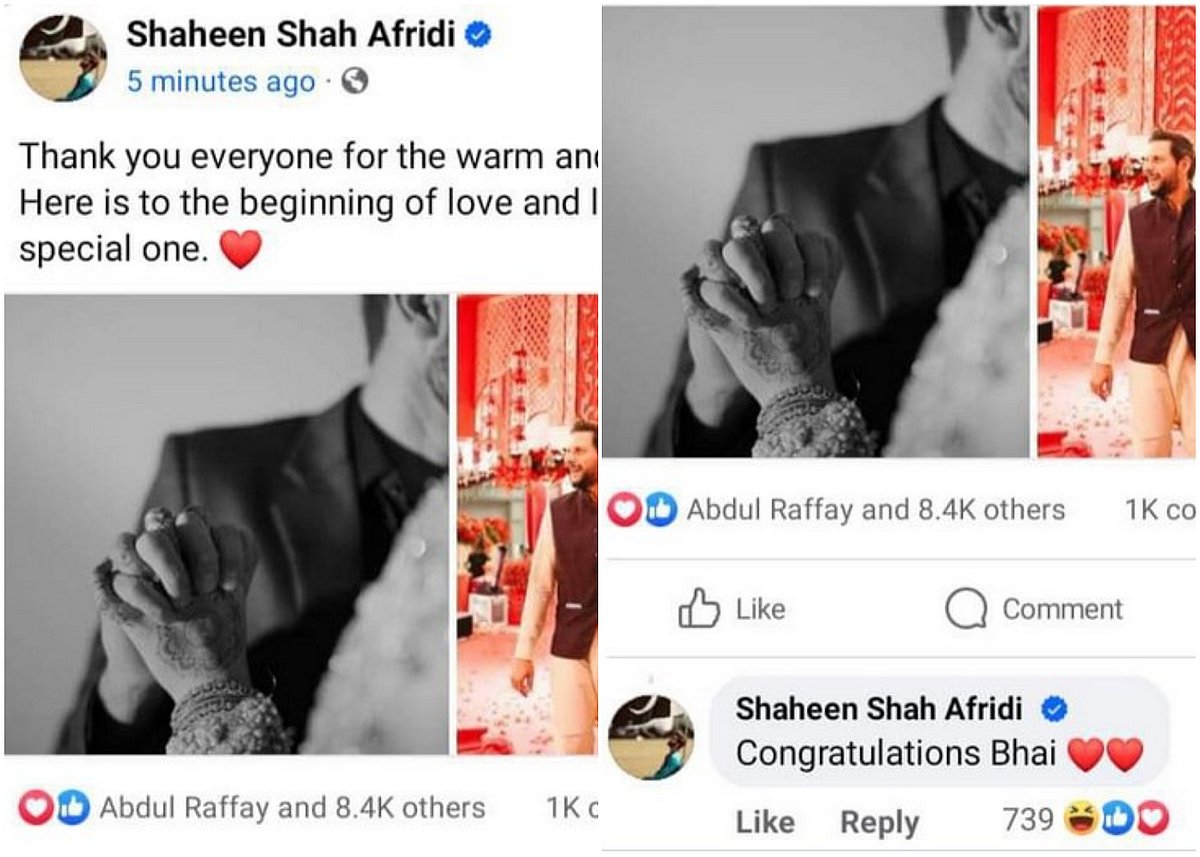Click the thumbs-up Like icon
The height and width of the screenshot is (857, 1200).
click(698, 608)
